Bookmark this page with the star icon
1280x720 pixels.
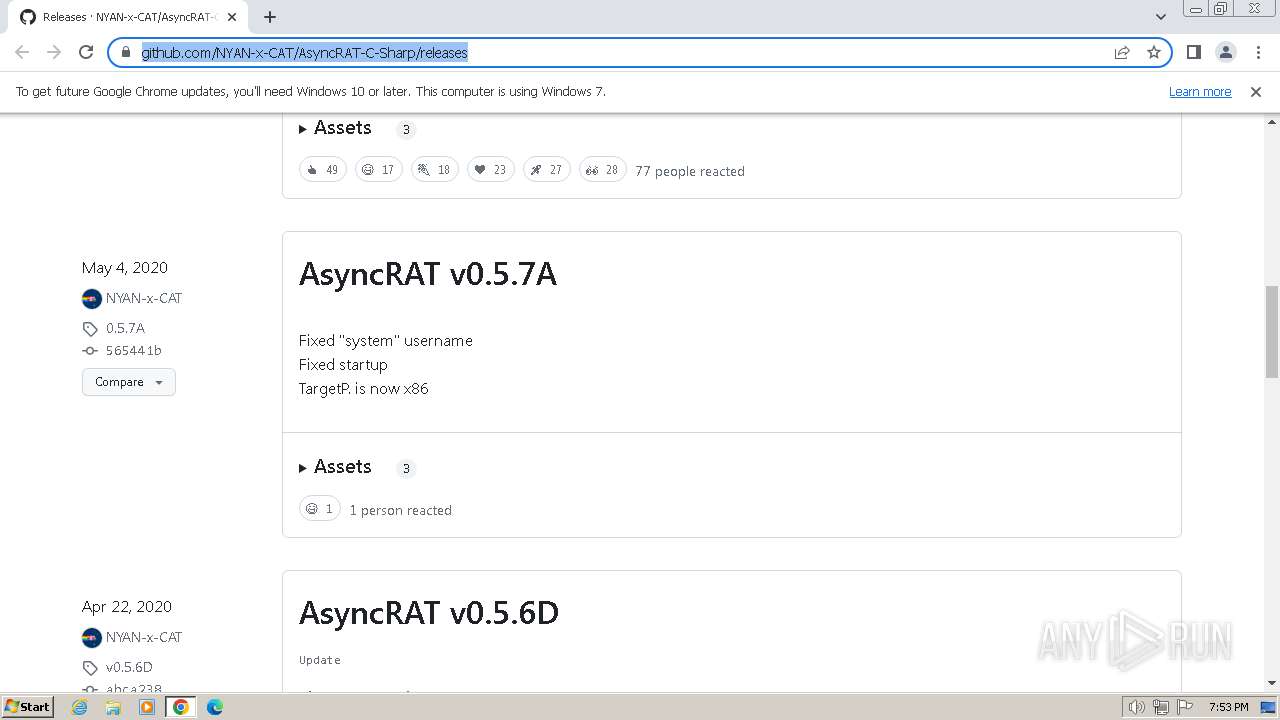[1154, 52]
